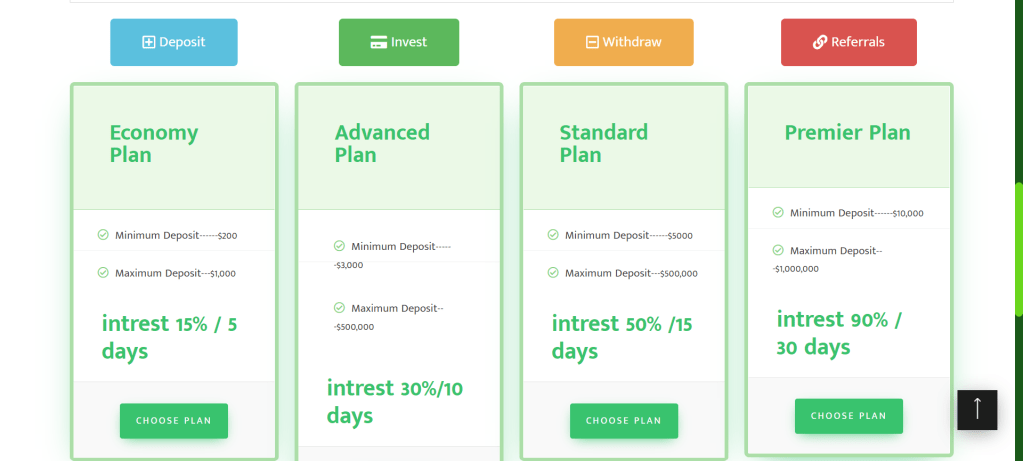Image resolution: width=1023 pixels, height=461 pixels.
Task: Click the Invest credit card icon
Action: pyautogui.click(x=379, y=42)
